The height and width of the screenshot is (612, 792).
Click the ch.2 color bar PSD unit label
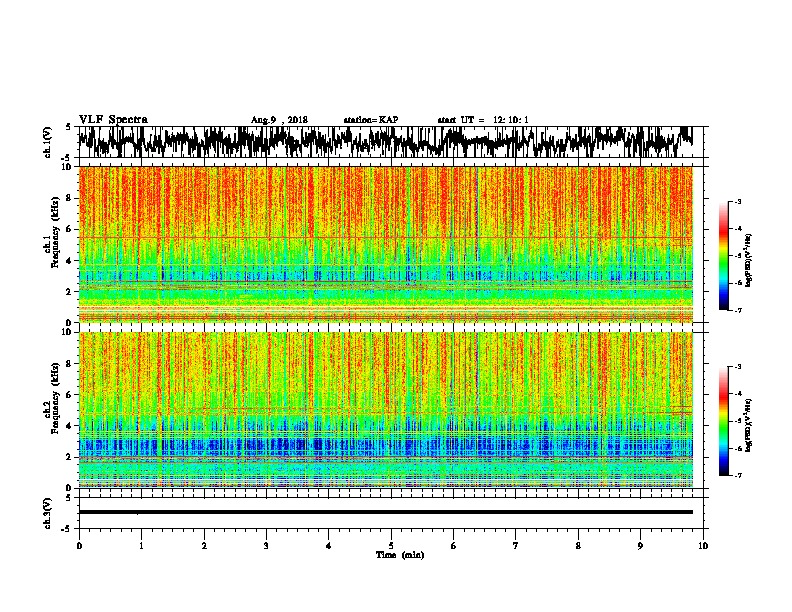pyautogui.click(x=749, y=425)
